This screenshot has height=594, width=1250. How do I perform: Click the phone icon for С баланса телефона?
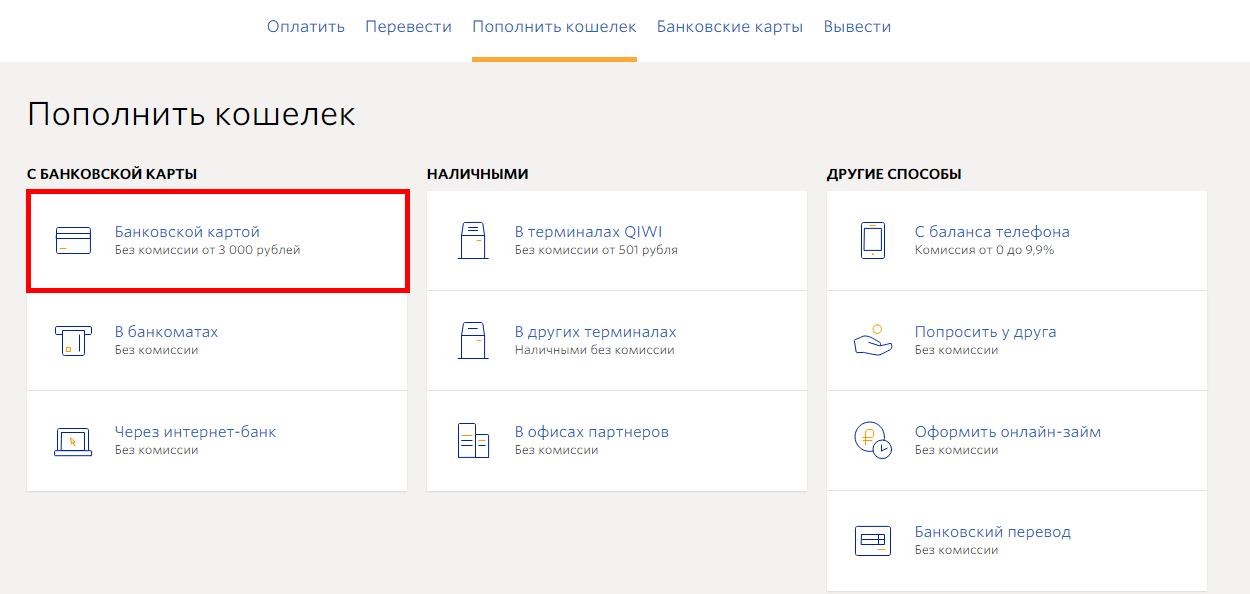[x=873, y=241]
